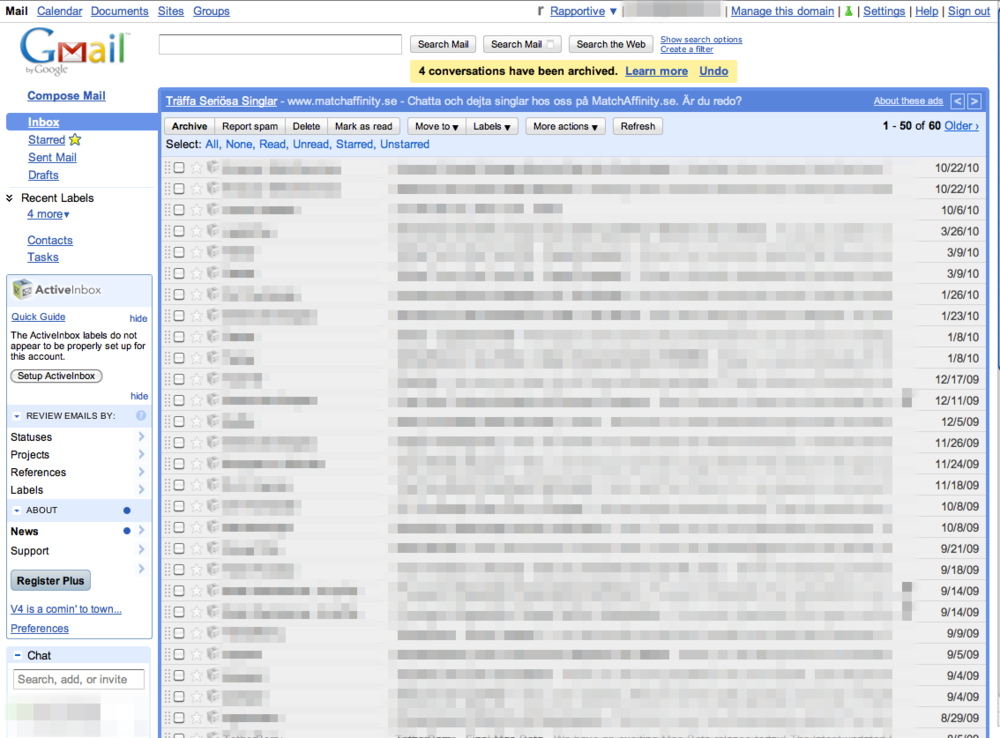Click ActiveInbox icon on 10/6/10 email
1000x738 pixels.
(213, 209)
